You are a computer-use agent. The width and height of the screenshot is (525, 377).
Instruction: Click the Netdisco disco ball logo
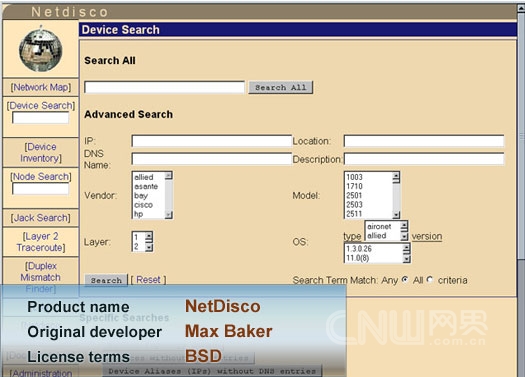(41, 50)
